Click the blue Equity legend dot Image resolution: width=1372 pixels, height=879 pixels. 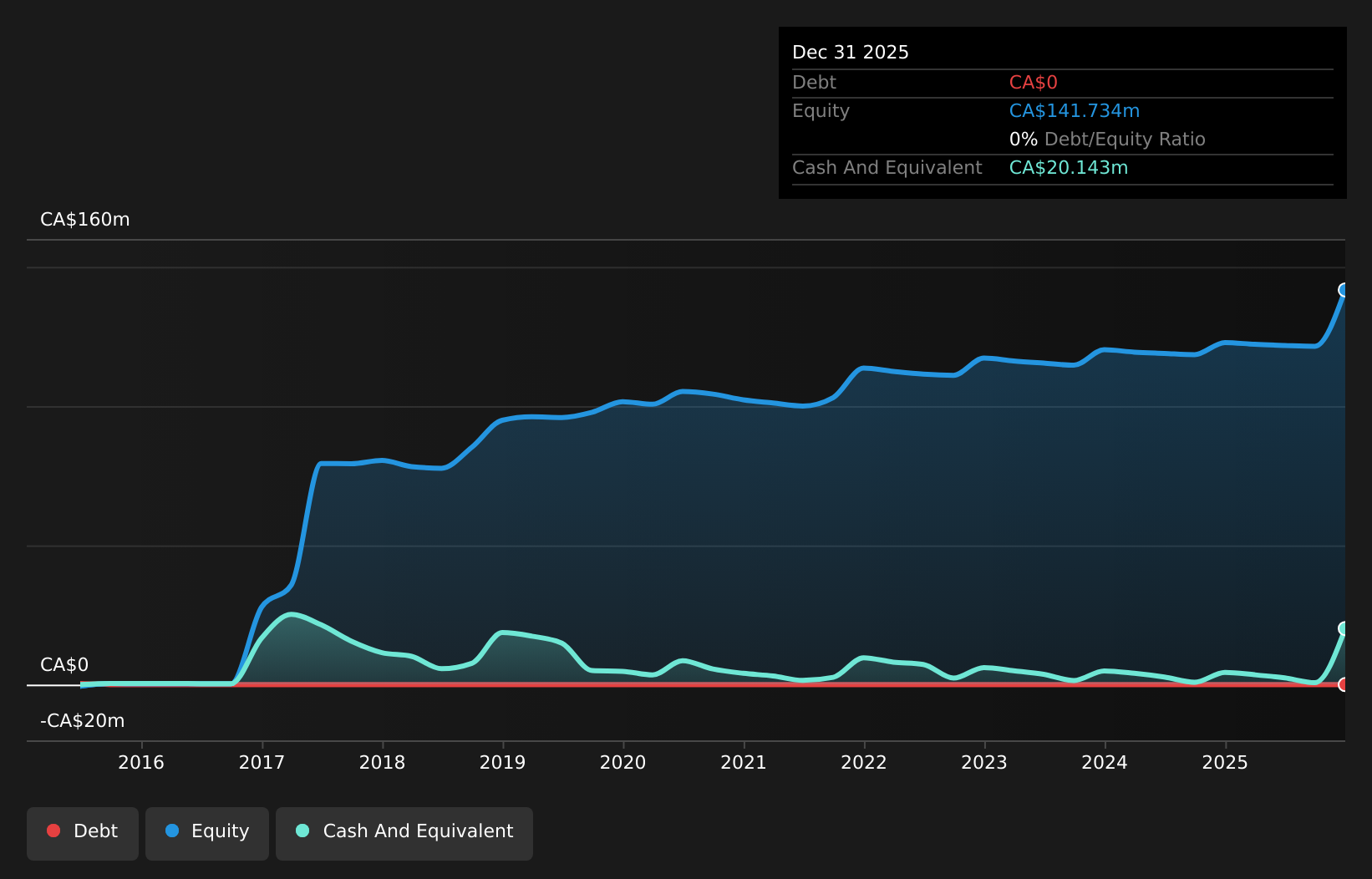[x=172, y=831]
